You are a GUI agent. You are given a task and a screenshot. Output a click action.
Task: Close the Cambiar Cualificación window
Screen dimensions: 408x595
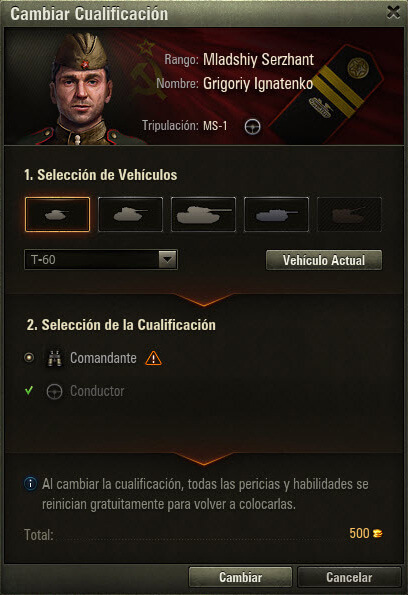(x=393, y=12)
